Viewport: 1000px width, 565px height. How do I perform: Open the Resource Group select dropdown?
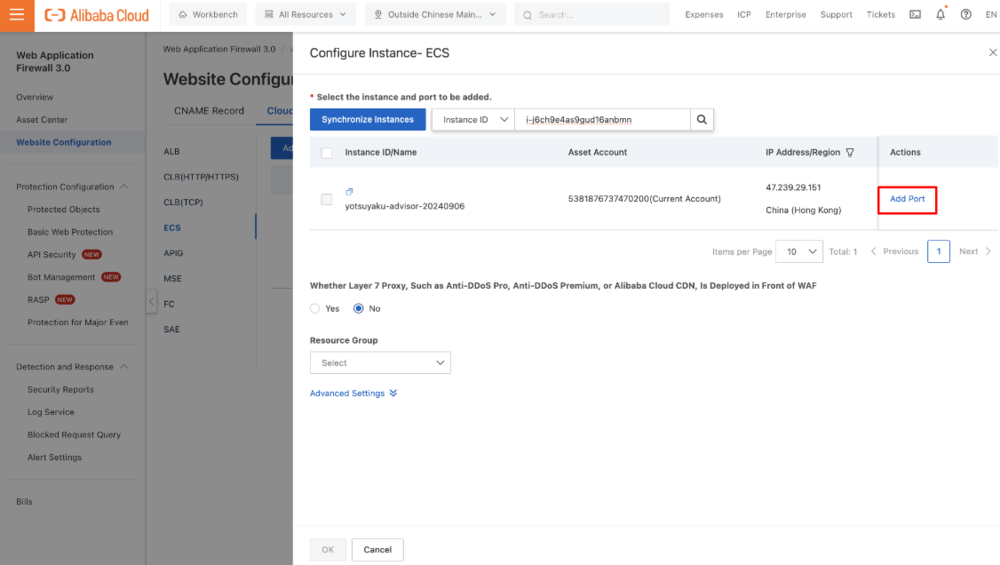380,363
